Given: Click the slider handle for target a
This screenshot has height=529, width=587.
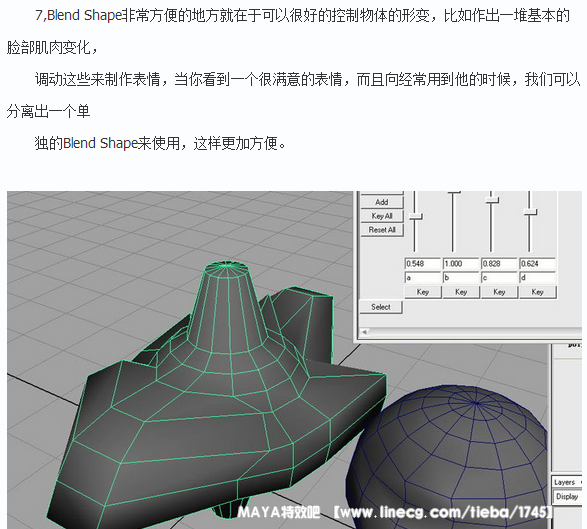Looking at the screenshot, I should [415, 216].
